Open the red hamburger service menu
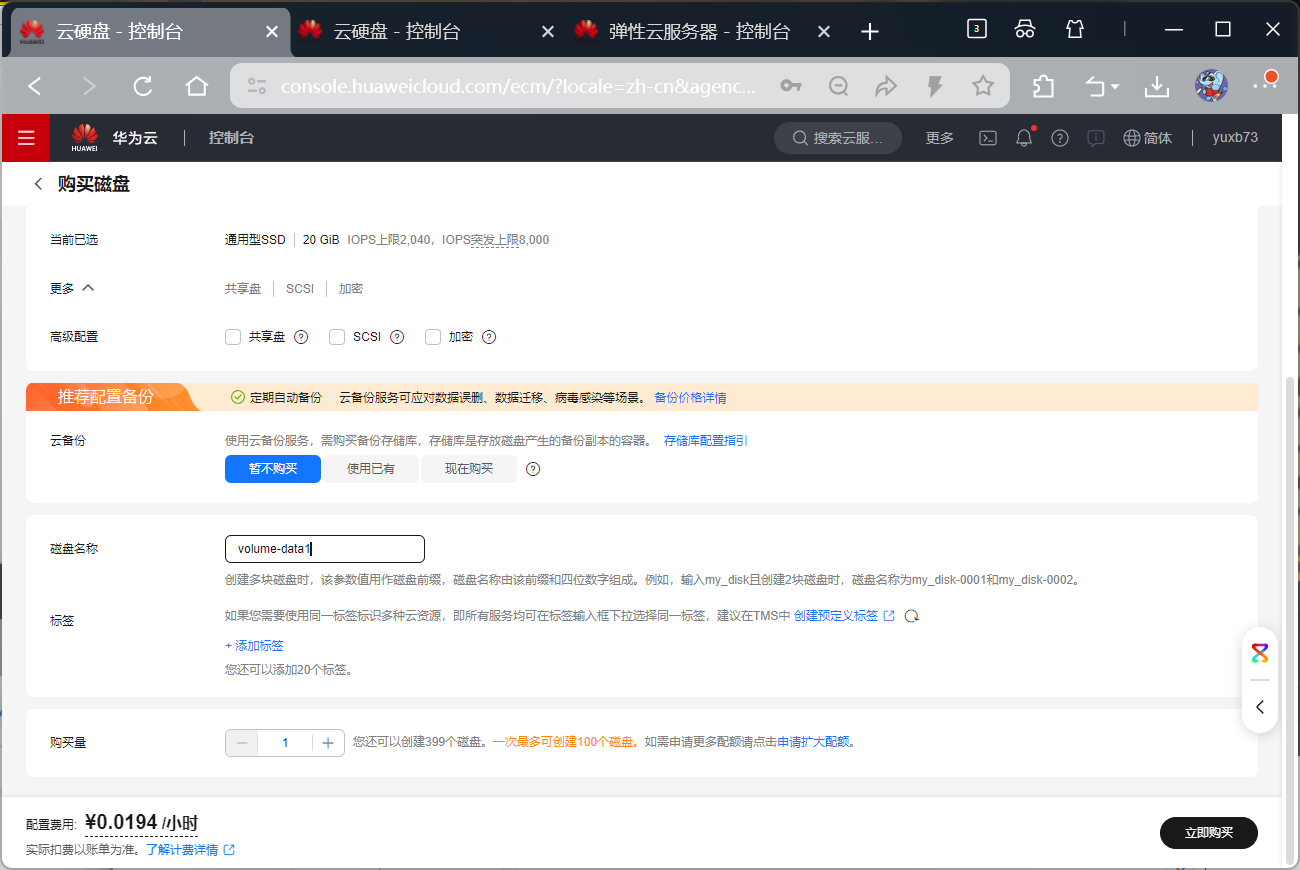 pos(25,138)
